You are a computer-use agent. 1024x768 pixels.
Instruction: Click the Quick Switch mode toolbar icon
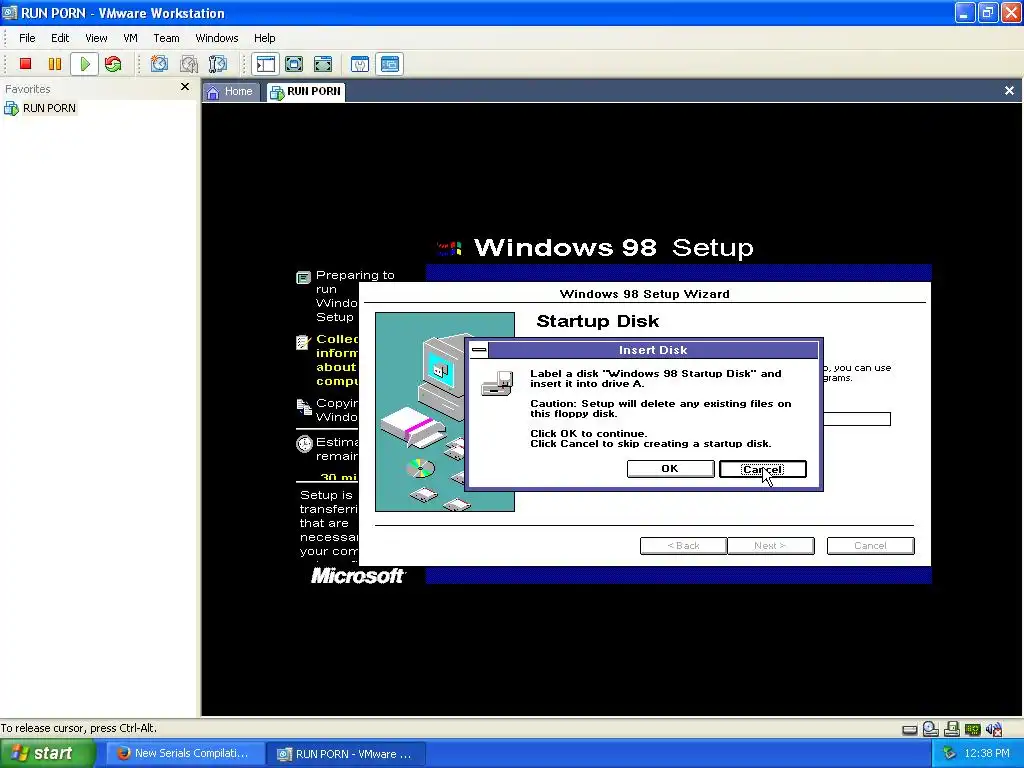point(294,64)
